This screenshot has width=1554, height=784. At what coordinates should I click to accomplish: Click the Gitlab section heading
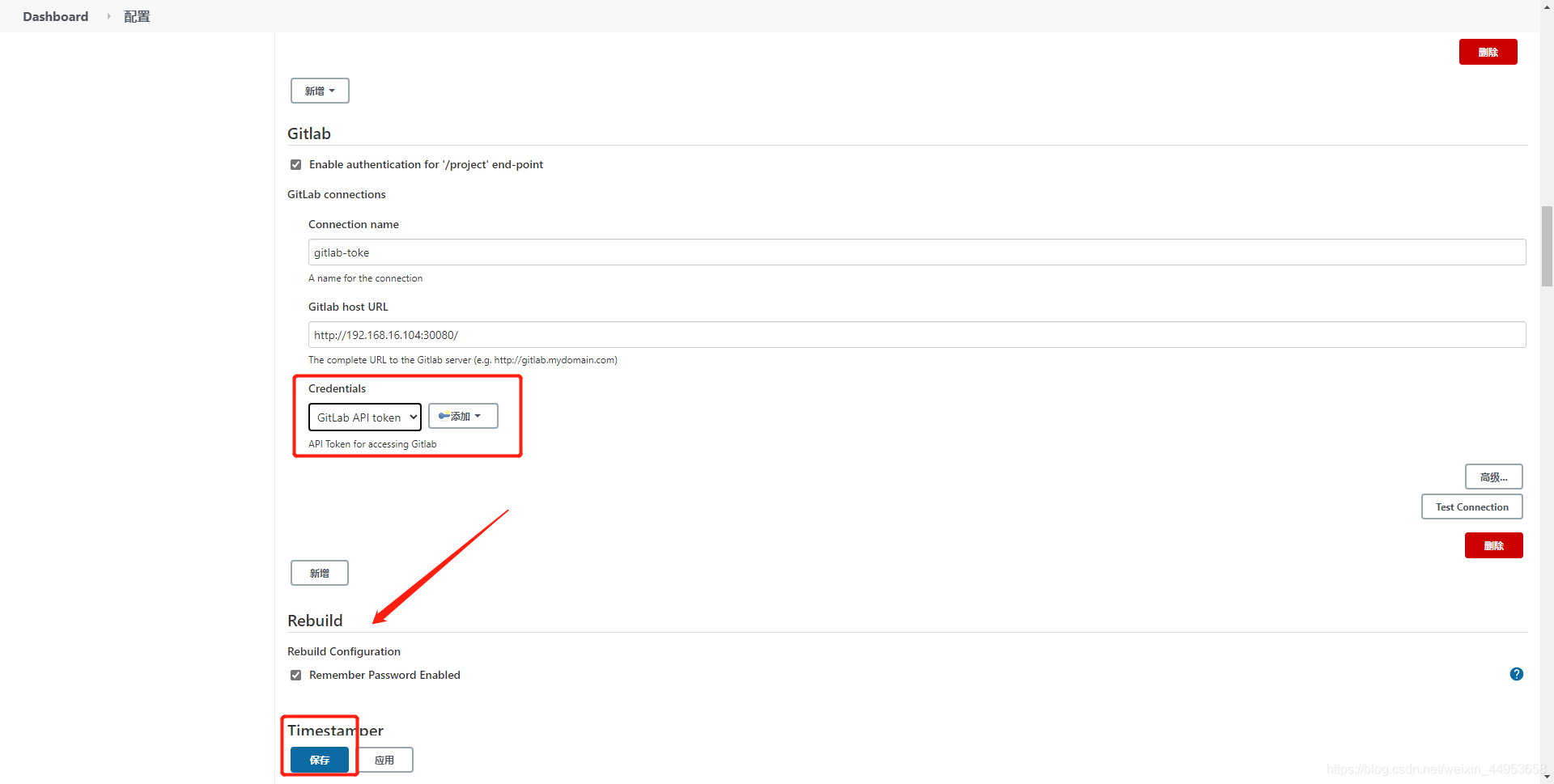click(x=309, y=133)
